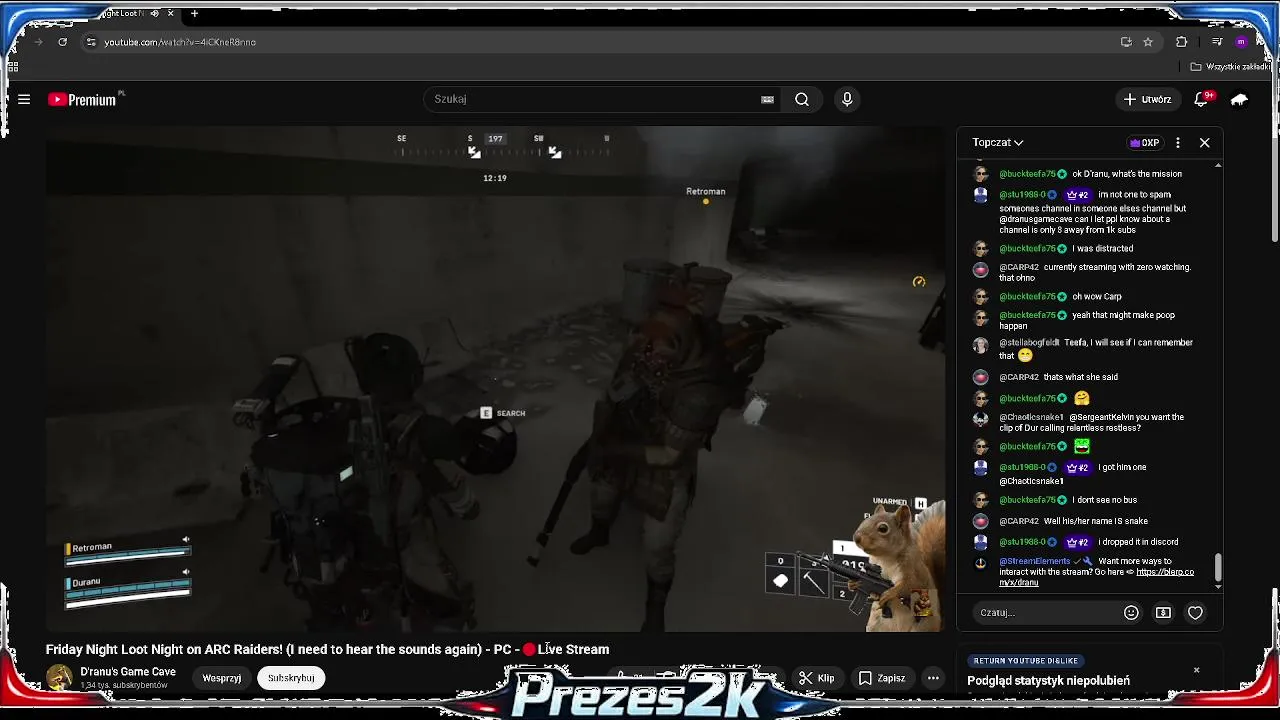
Task: Open the Super Chat purchase icon
Action: [x=1163, y=613]
